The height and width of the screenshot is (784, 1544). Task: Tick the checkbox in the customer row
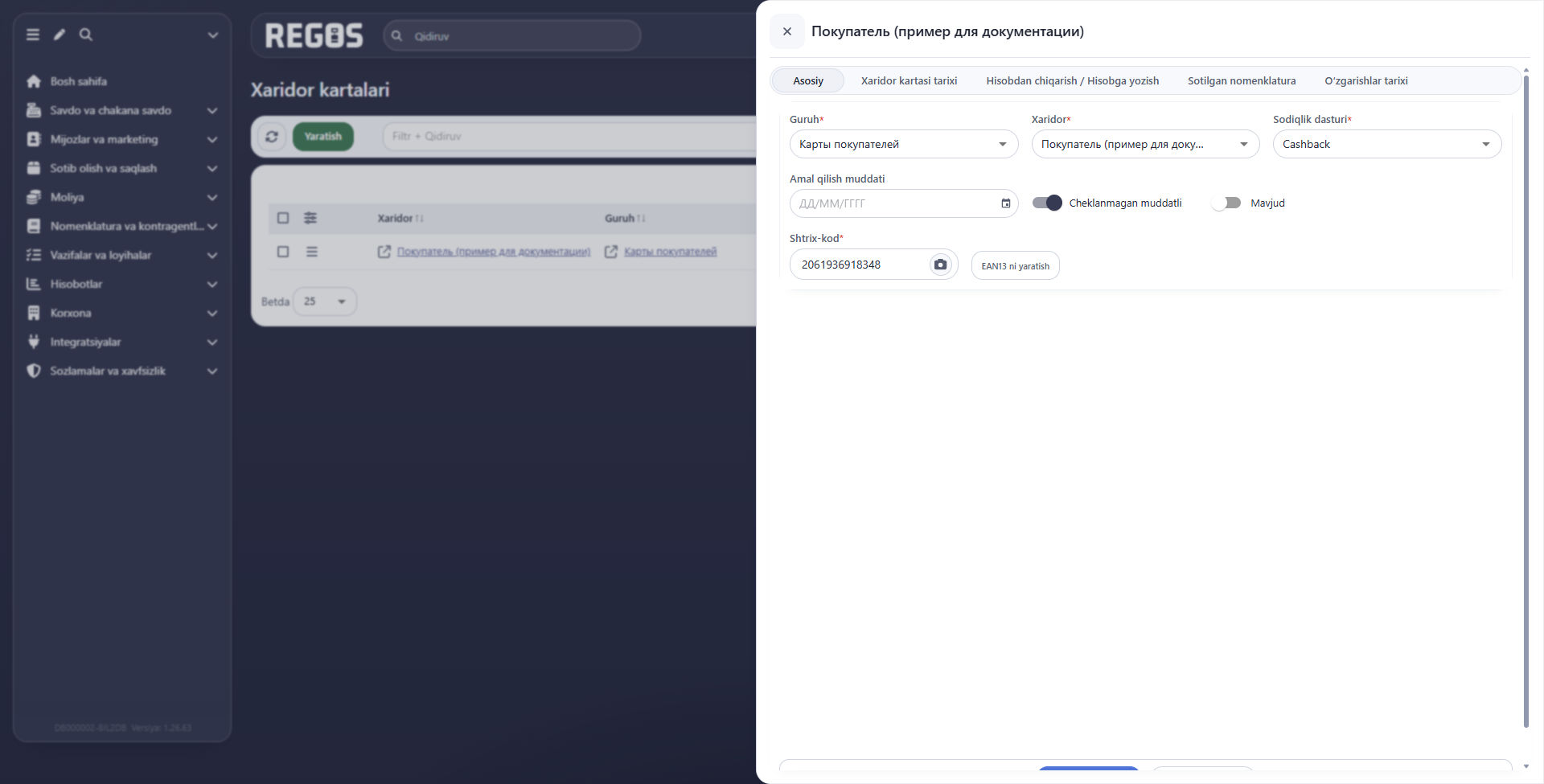283,252
